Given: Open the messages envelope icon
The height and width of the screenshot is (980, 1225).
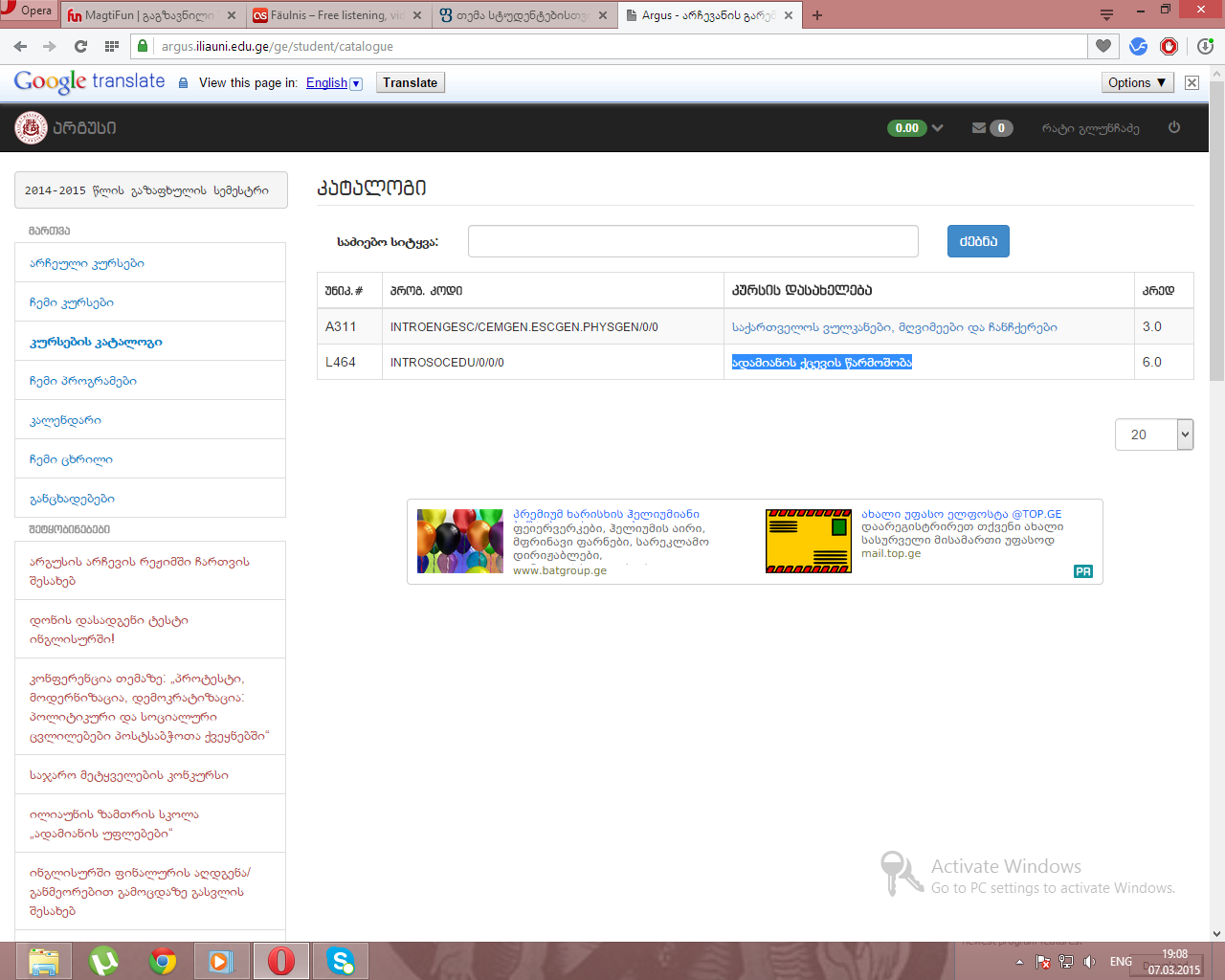Looking at the screenshot, I should pyautogui.click(x=979, y=127).
